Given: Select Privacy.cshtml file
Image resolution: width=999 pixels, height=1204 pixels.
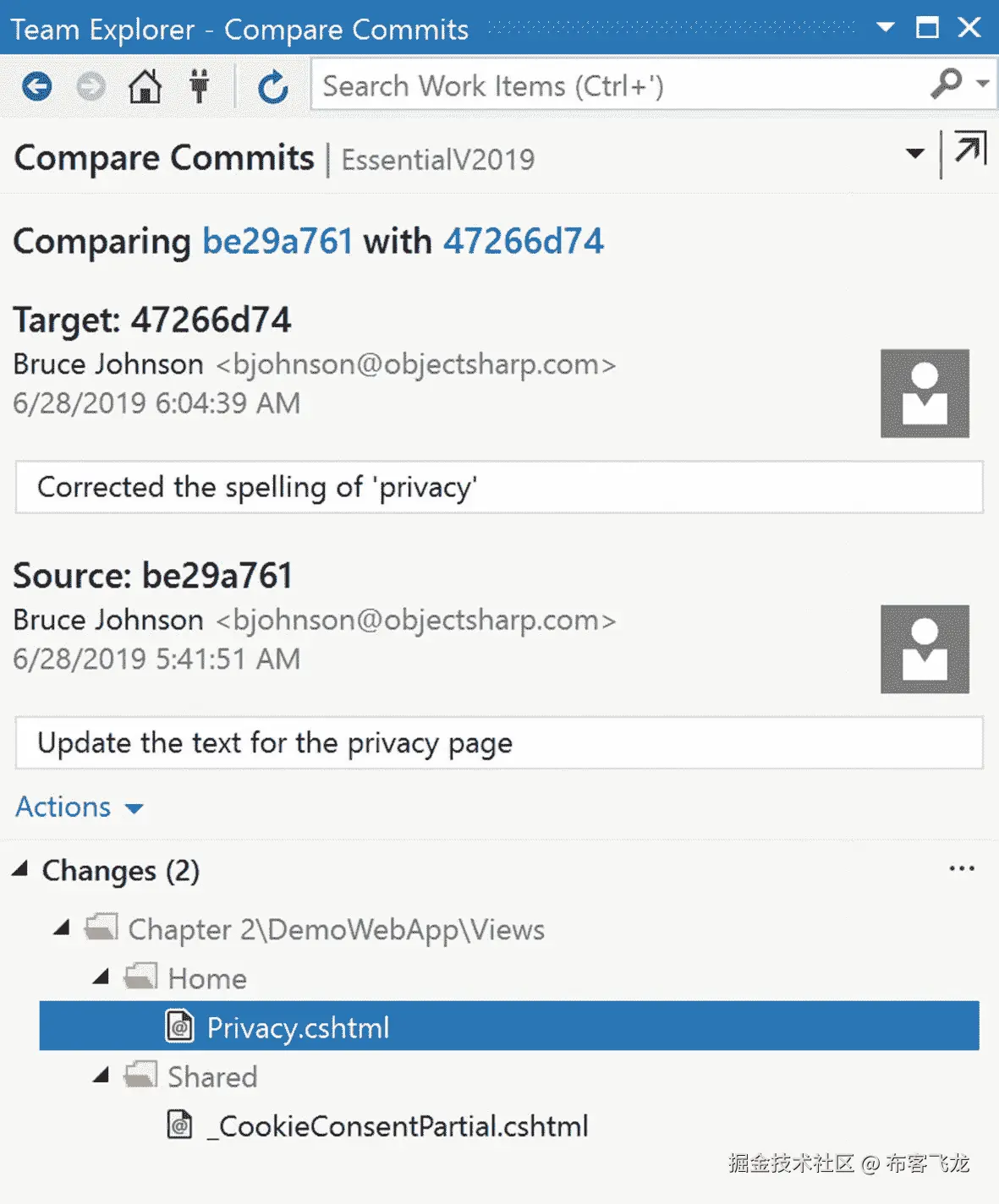Looking at the screenshot, I should [298, 1027].
